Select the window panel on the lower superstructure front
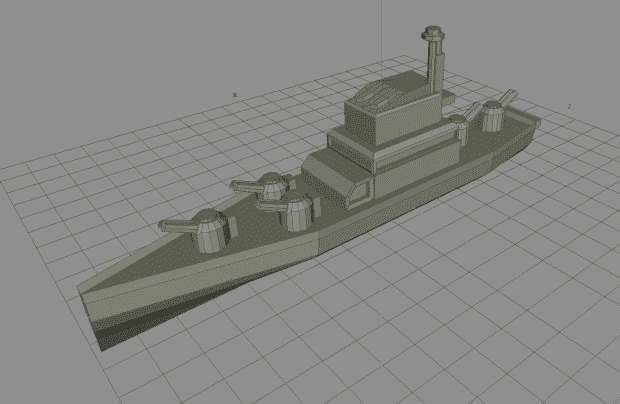This screenshot has height=404, width=620. (359, 193)
